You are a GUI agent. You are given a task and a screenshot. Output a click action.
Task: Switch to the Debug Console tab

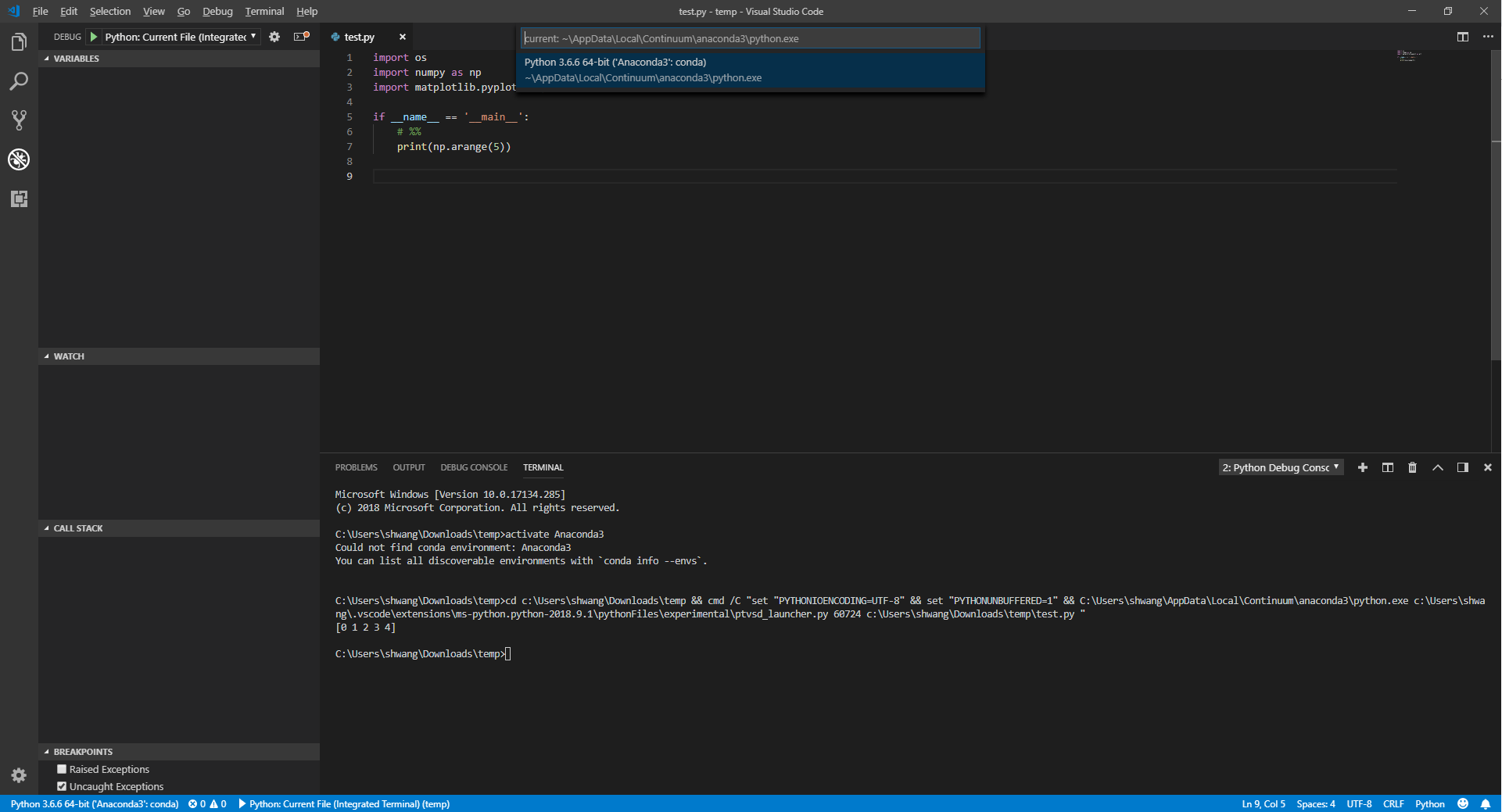(x=474, y=467)
